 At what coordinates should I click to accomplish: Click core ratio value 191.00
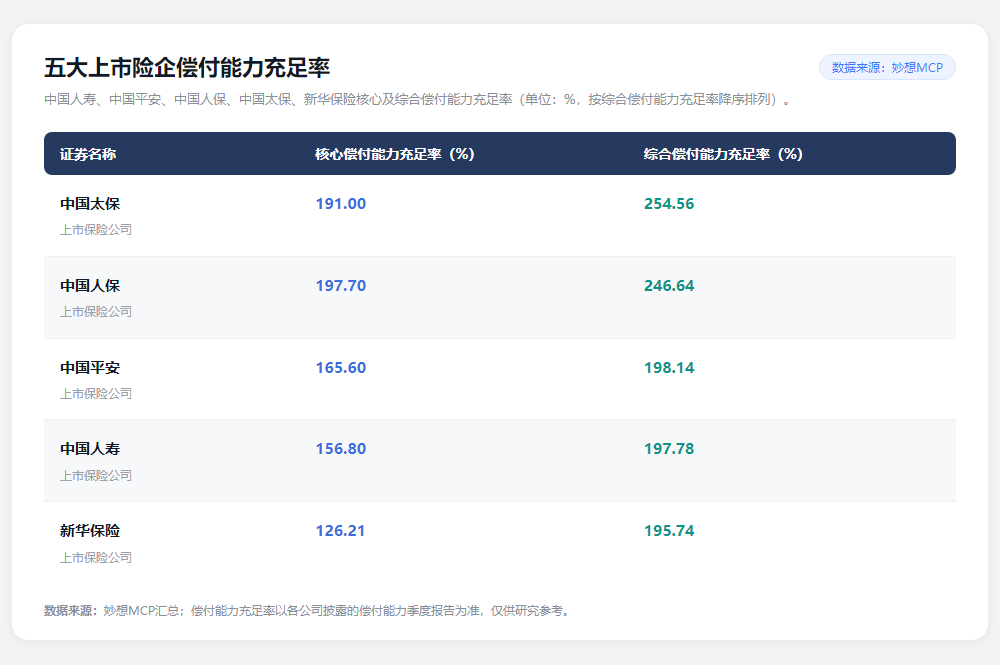[341, 204]
